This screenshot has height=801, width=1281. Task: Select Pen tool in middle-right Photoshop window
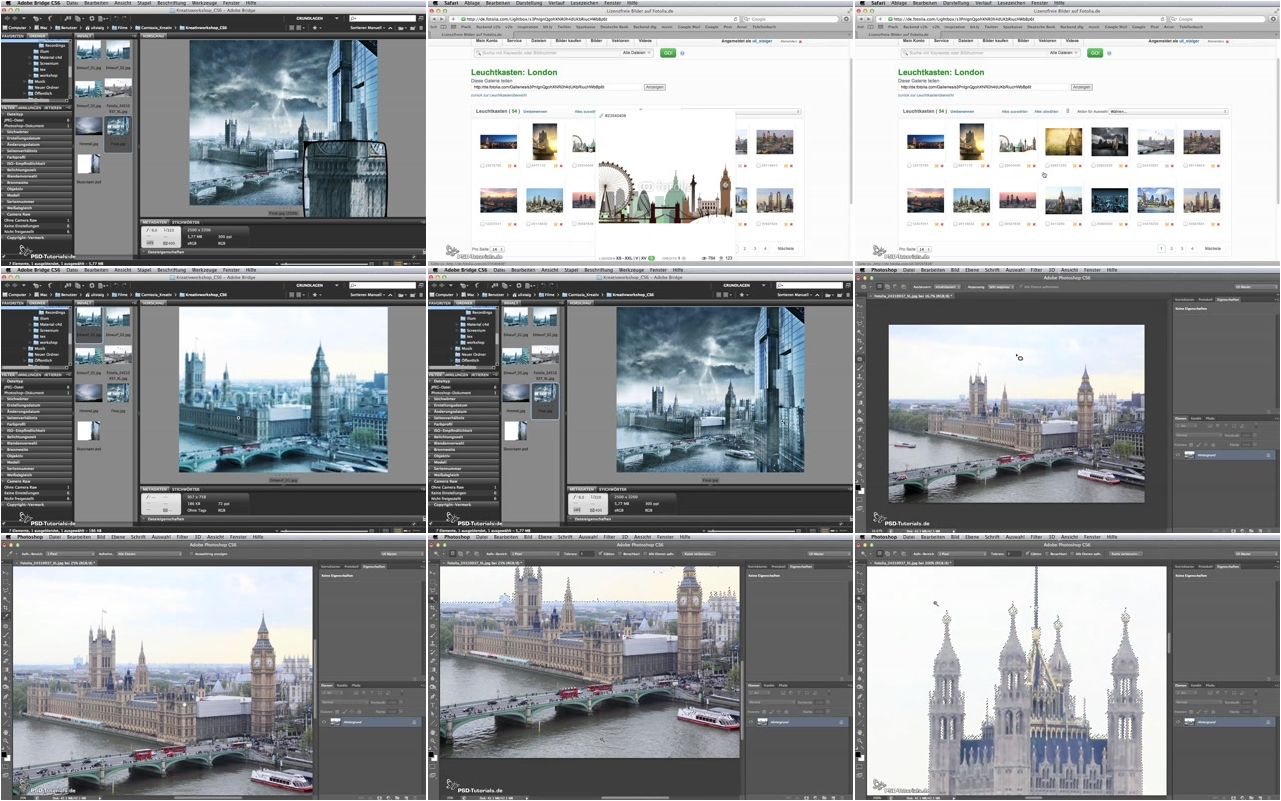pos(860,430)
